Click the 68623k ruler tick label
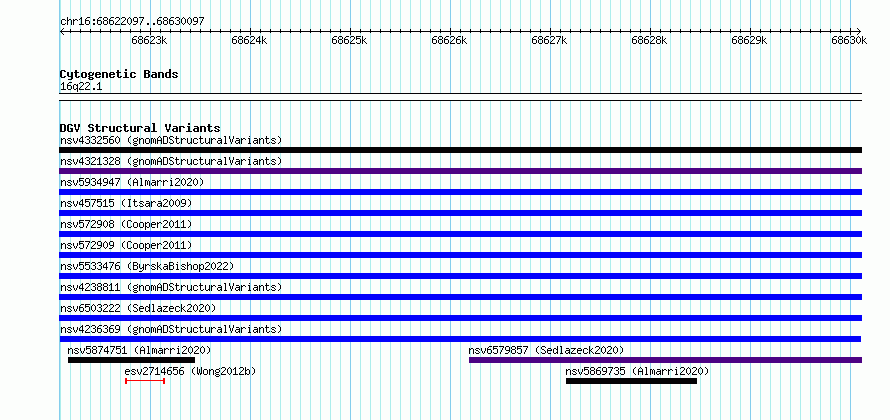The image size is (890, 420). coord(149,40)
